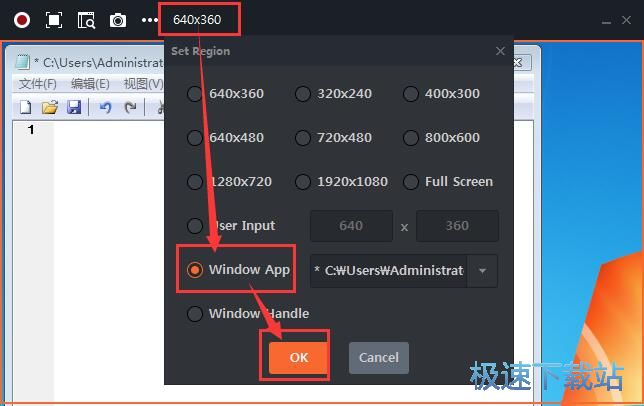This screenshot has width=644, height=406.
Task: Close the Set Region dialog
Action: point(500,51)
